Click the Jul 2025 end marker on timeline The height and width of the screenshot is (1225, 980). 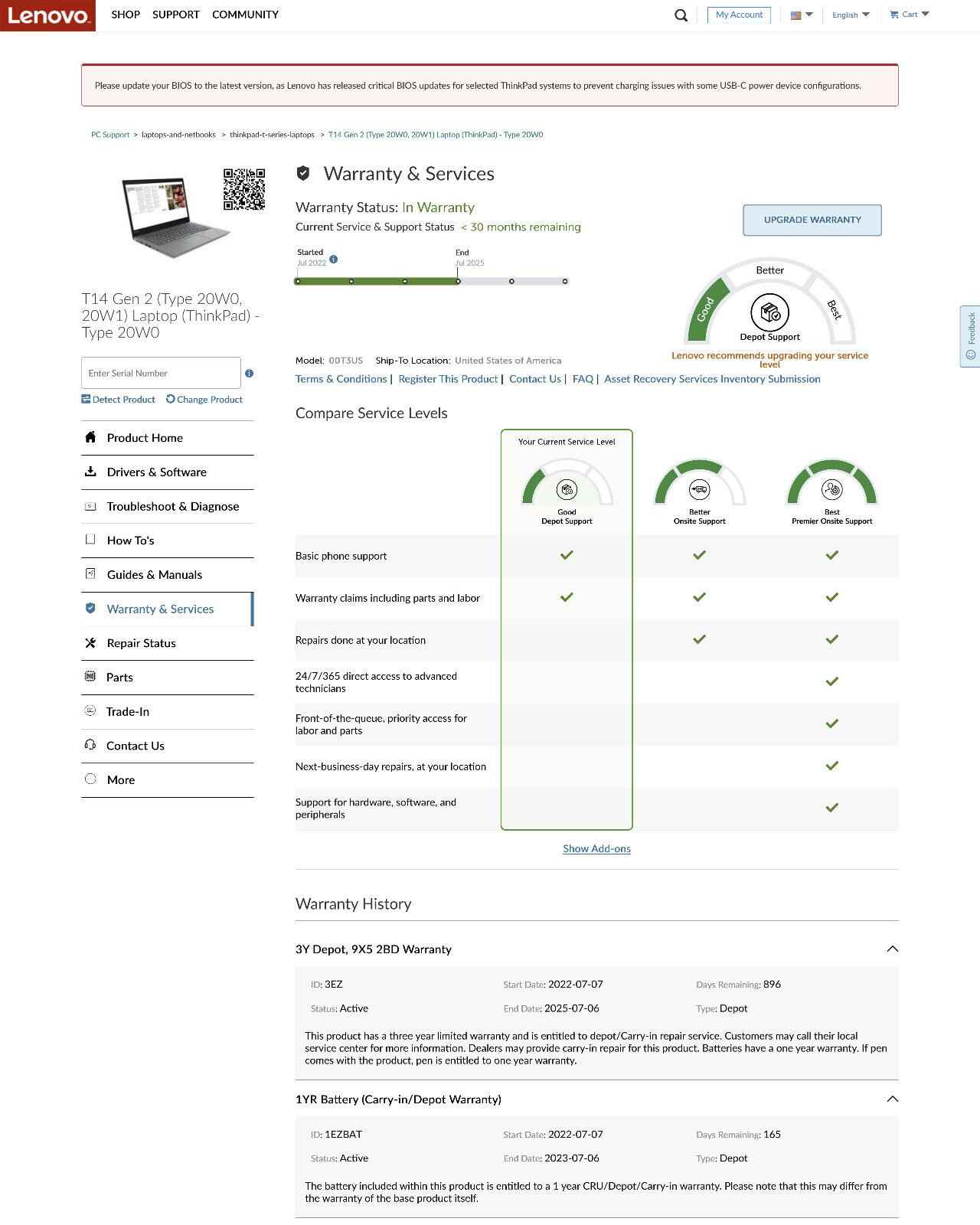pos(458,281)
